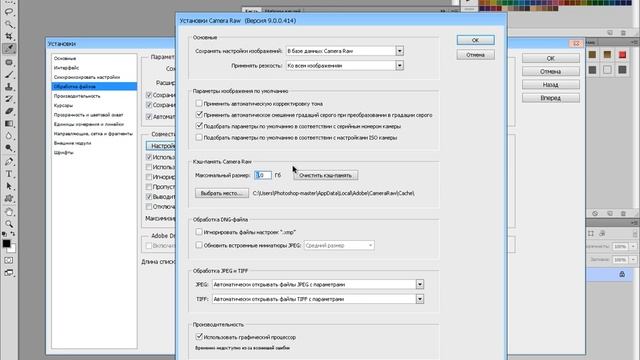The image size is (640, 360).
Task: Open Layers panel flyout menu
Action: click(x=634, y=222)
